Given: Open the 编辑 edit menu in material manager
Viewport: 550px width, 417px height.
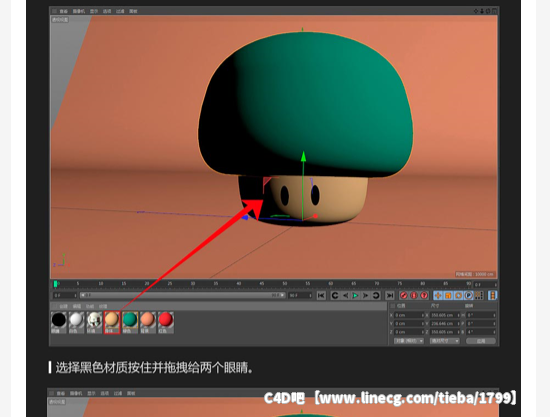Looking at the screenshot, I should tap(77, 306).
